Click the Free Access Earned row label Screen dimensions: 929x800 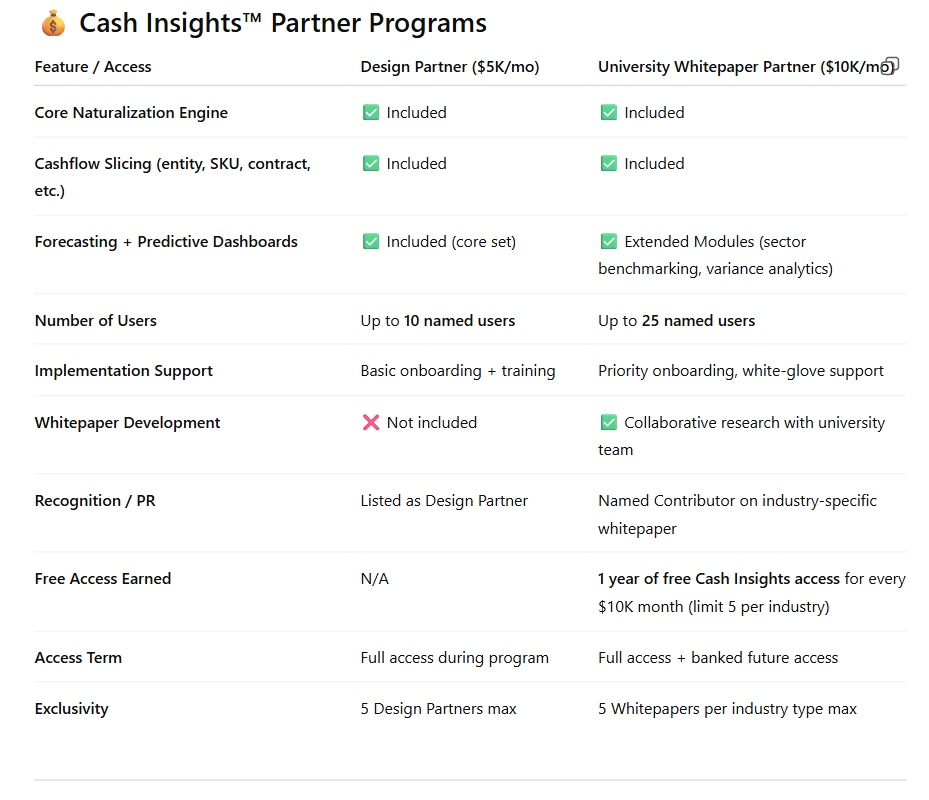[103, 579]
